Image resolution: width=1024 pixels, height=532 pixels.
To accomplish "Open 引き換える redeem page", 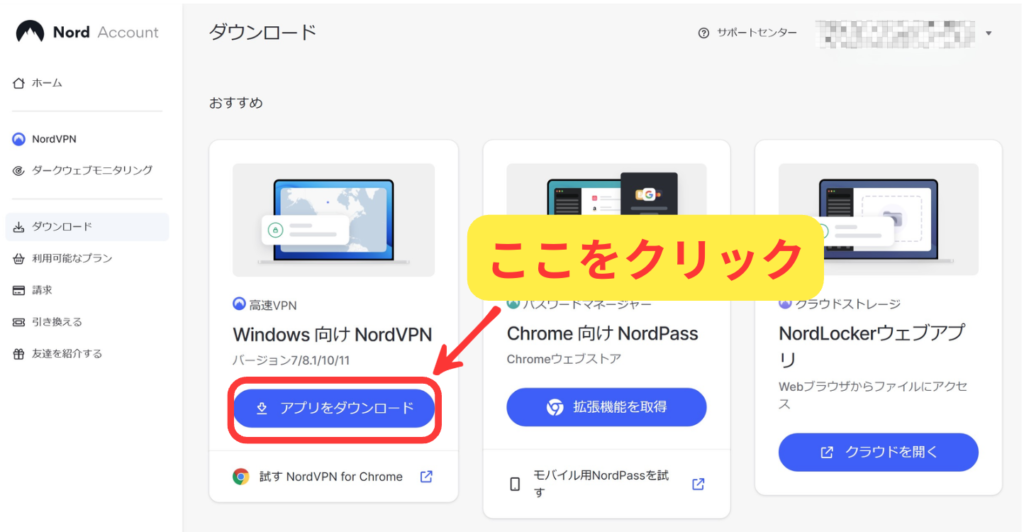I will 57,322.
